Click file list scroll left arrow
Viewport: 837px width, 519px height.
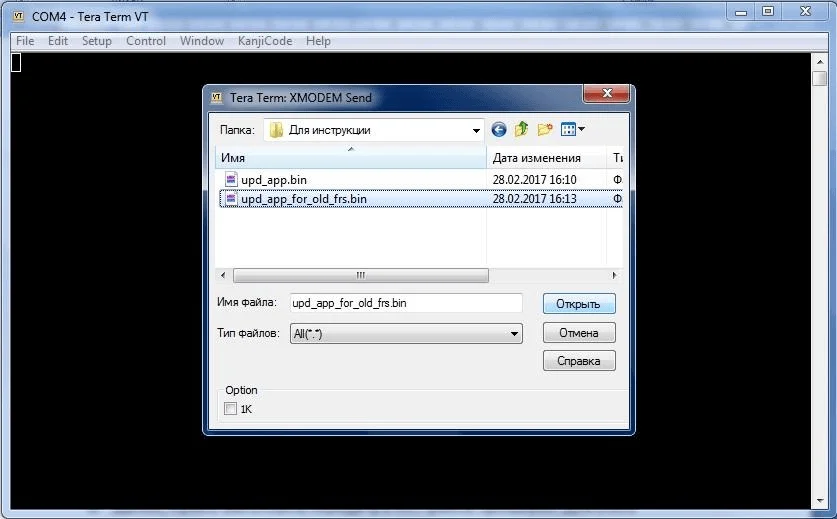(223, 276)
